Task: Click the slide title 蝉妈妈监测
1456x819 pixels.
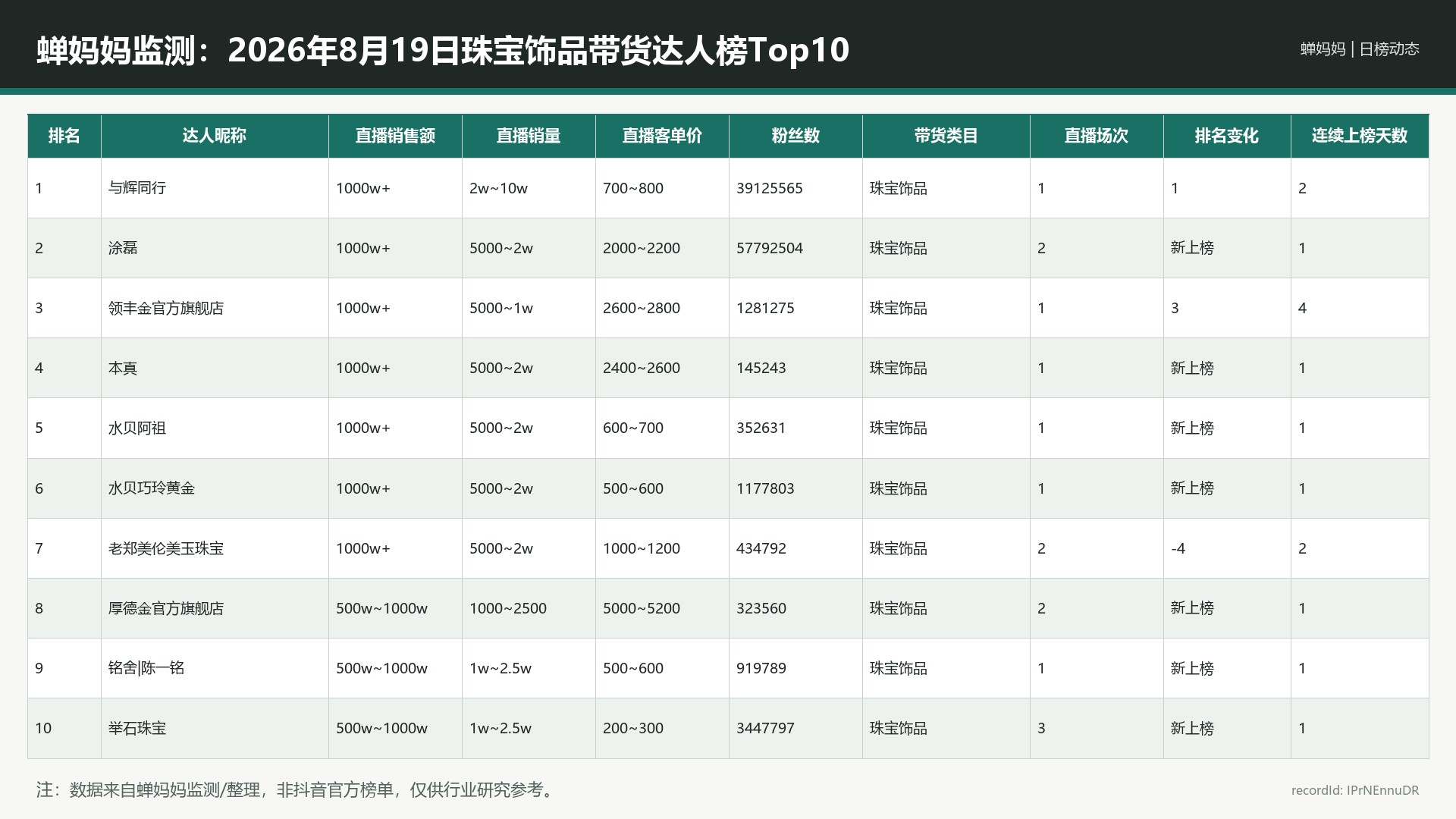Action: pyautogui.click(x=443, y=50)
